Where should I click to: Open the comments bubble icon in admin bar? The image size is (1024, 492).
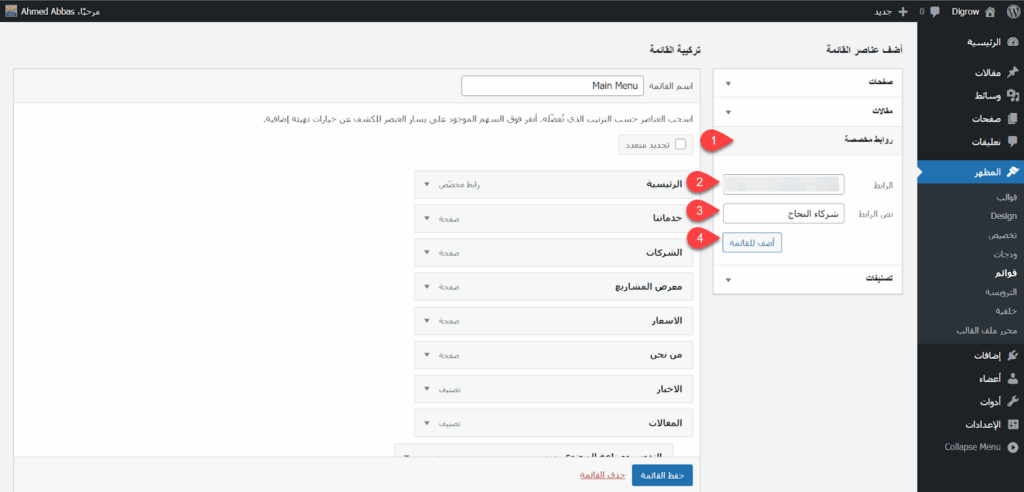point(934,12)
